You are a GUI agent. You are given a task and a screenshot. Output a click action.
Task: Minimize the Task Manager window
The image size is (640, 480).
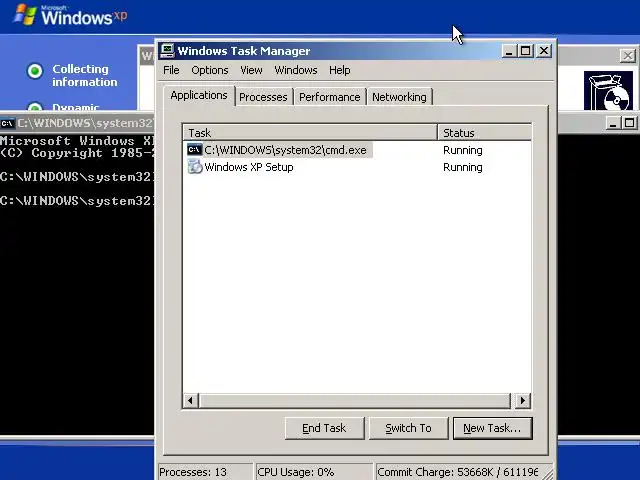click(x=509, y=51)
